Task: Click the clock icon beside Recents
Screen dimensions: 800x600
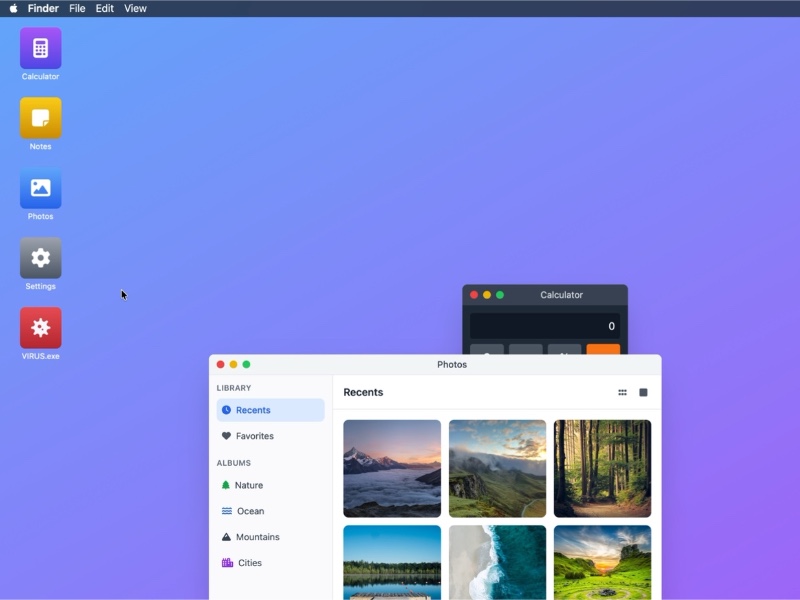Action: point(227,410)
